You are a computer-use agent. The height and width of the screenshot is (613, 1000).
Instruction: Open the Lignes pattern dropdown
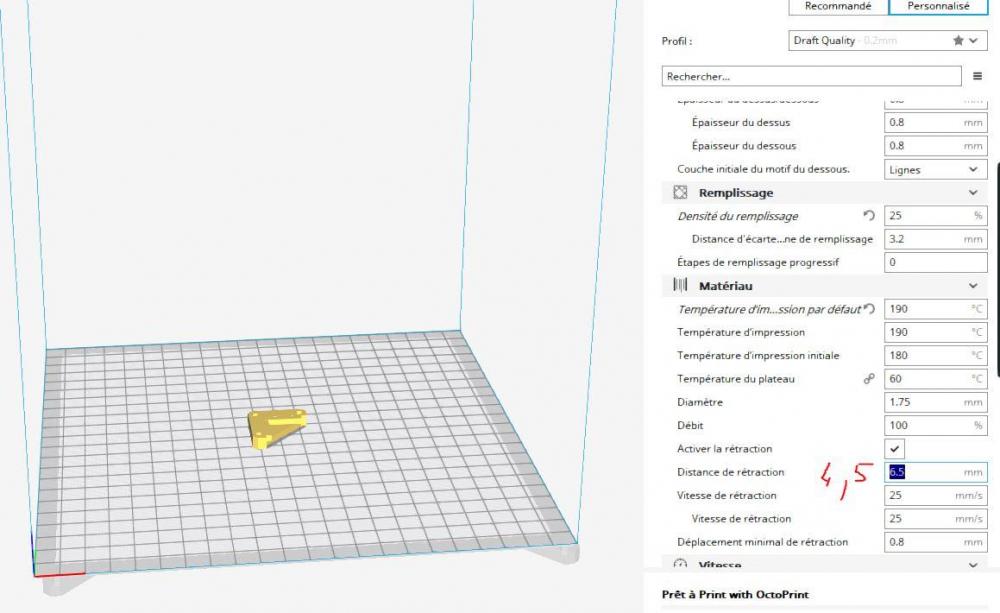pyautogui.click(x=935, y=170)
